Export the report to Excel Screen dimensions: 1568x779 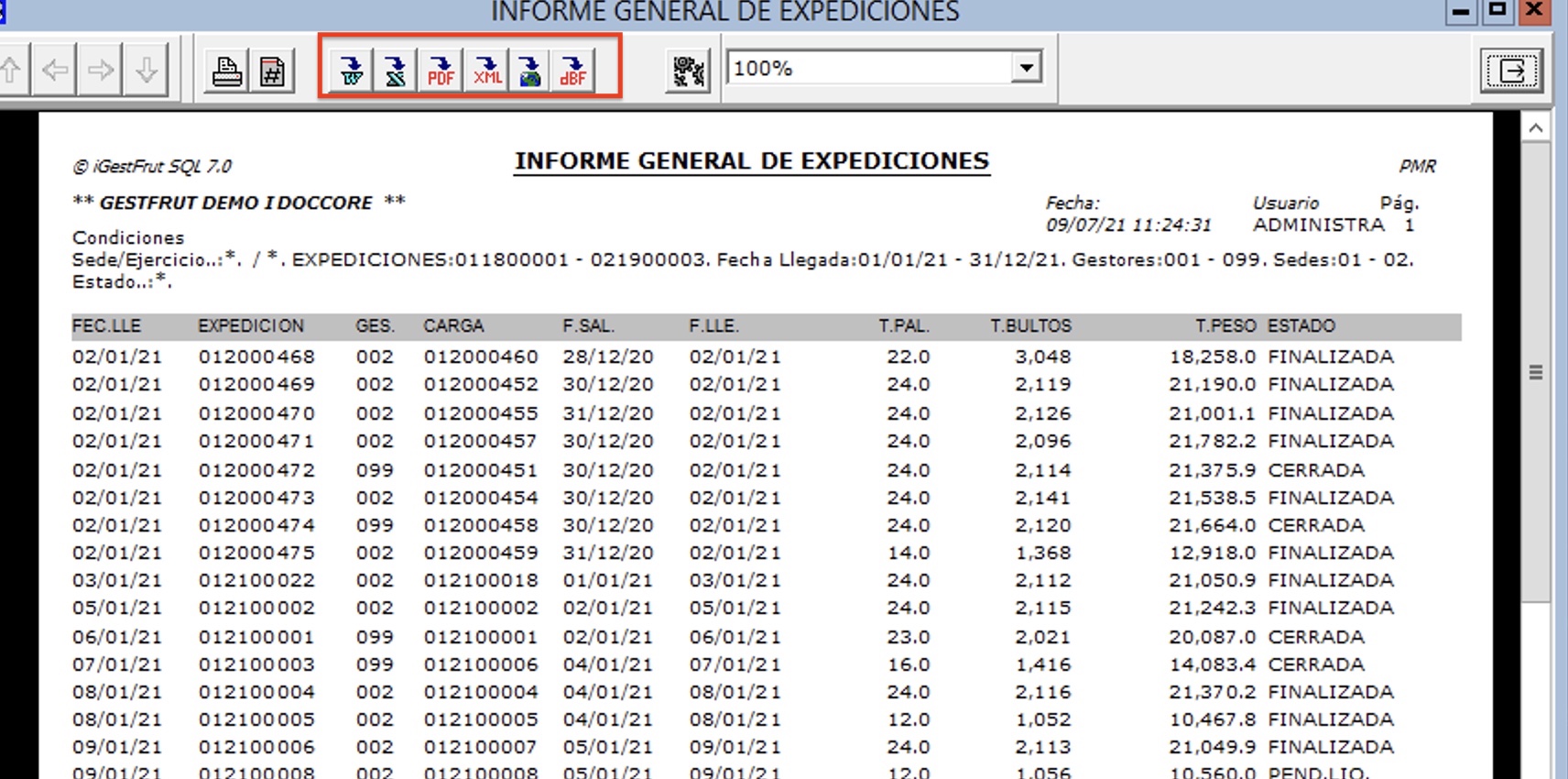[396, 70]
